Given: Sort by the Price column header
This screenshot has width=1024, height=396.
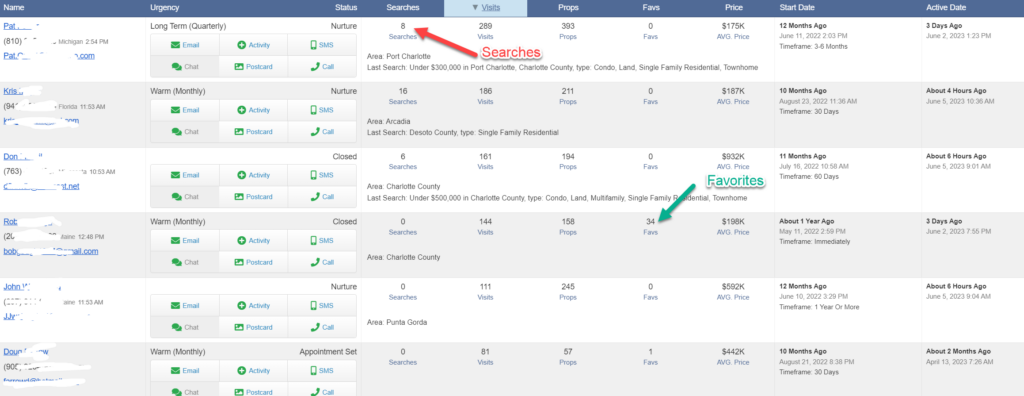Looking at the screenshot, I should [733, 8].
